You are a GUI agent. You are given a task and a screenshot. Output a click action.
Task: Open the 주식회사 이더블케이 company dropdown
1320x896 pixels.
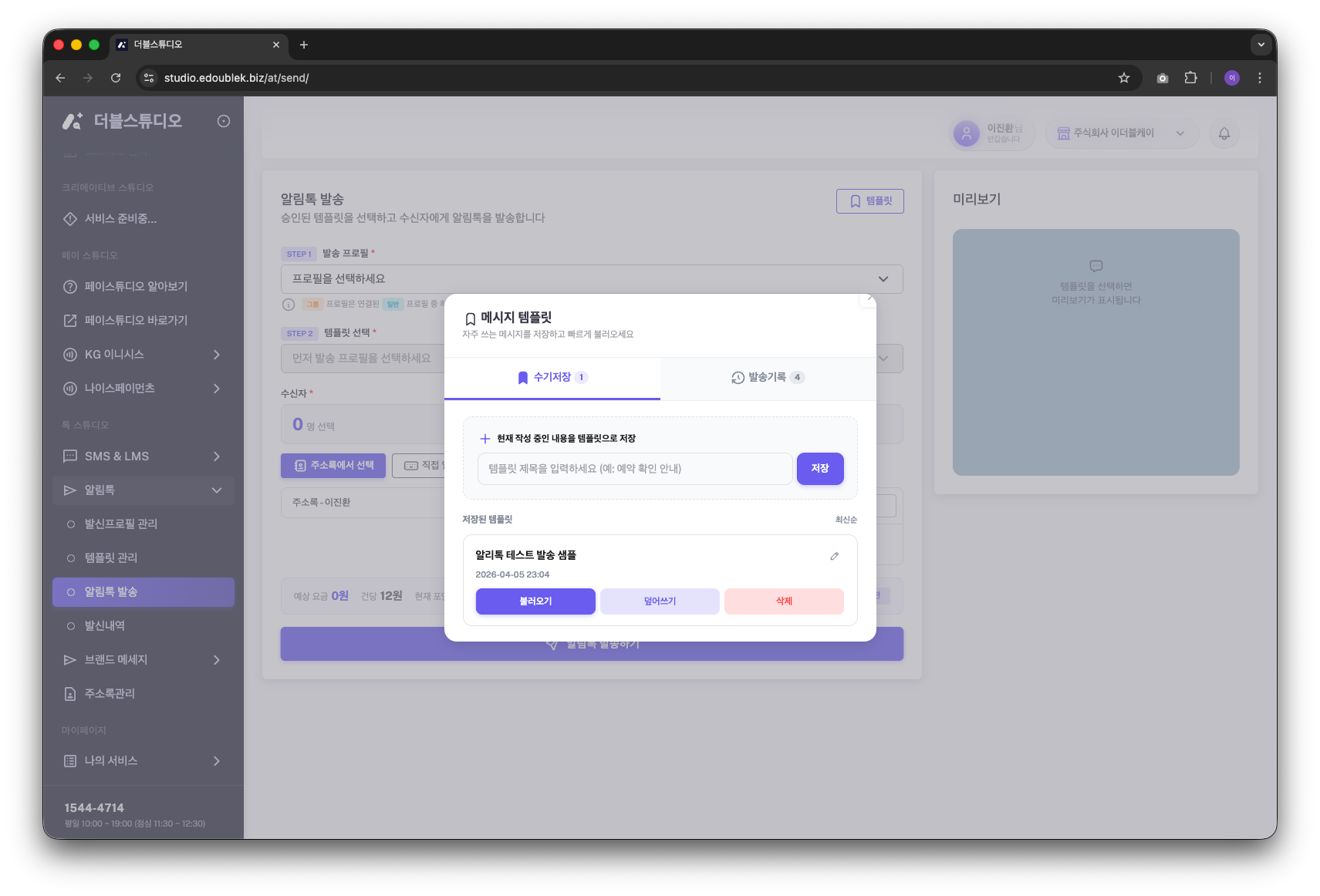coord(1122,133)
